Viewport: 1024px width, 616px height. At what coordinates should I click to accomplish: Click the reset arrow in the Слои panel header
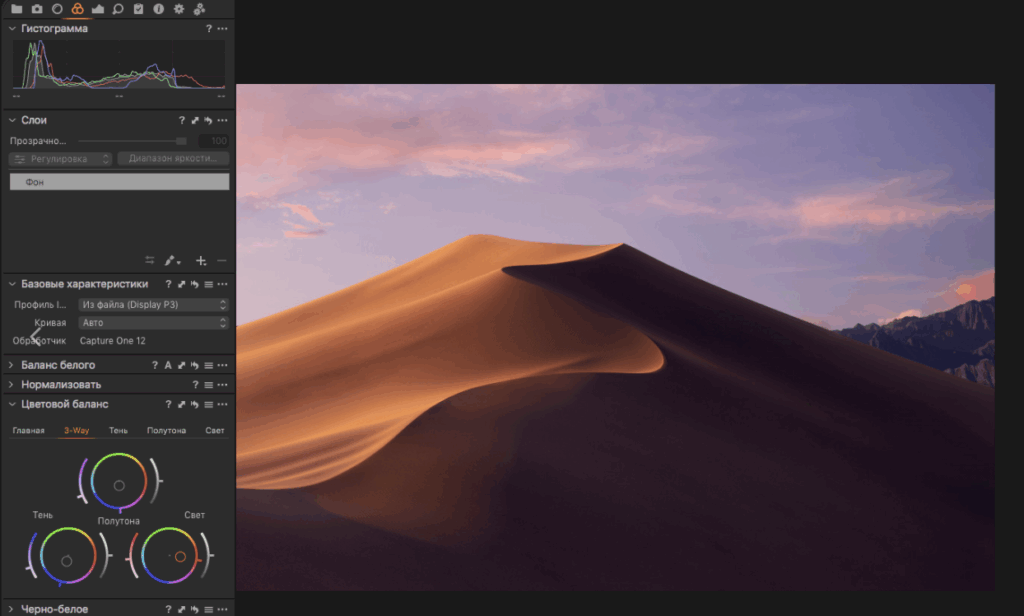[208, 120]
